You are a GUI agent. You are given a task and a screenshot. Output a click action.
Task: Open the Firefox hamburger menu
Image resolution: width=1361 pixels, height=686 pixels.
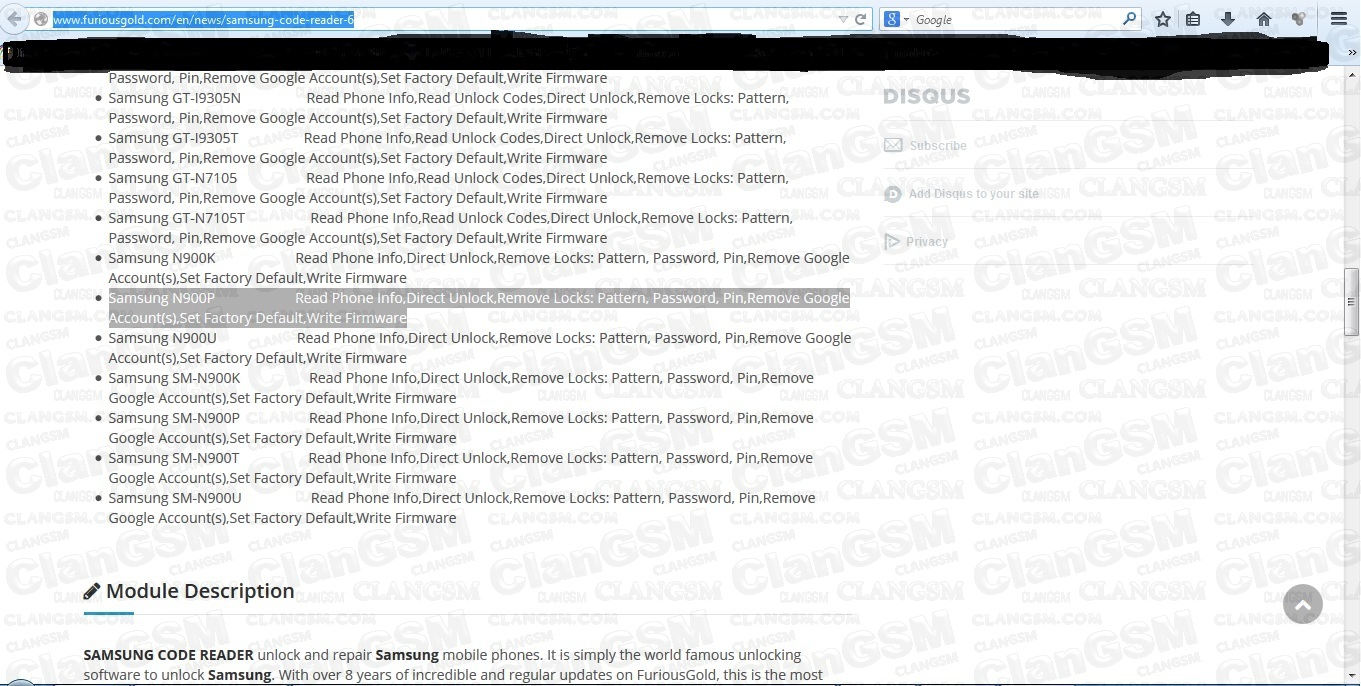(1339, 19)
